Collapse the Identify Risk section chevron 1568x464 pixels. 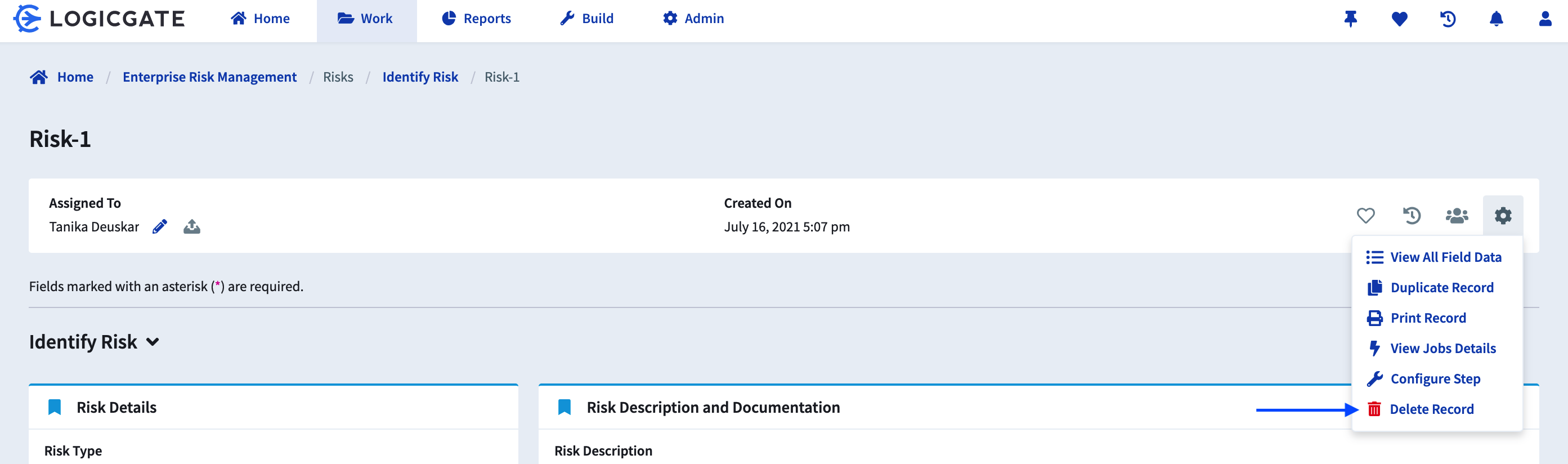pos(153,342)
